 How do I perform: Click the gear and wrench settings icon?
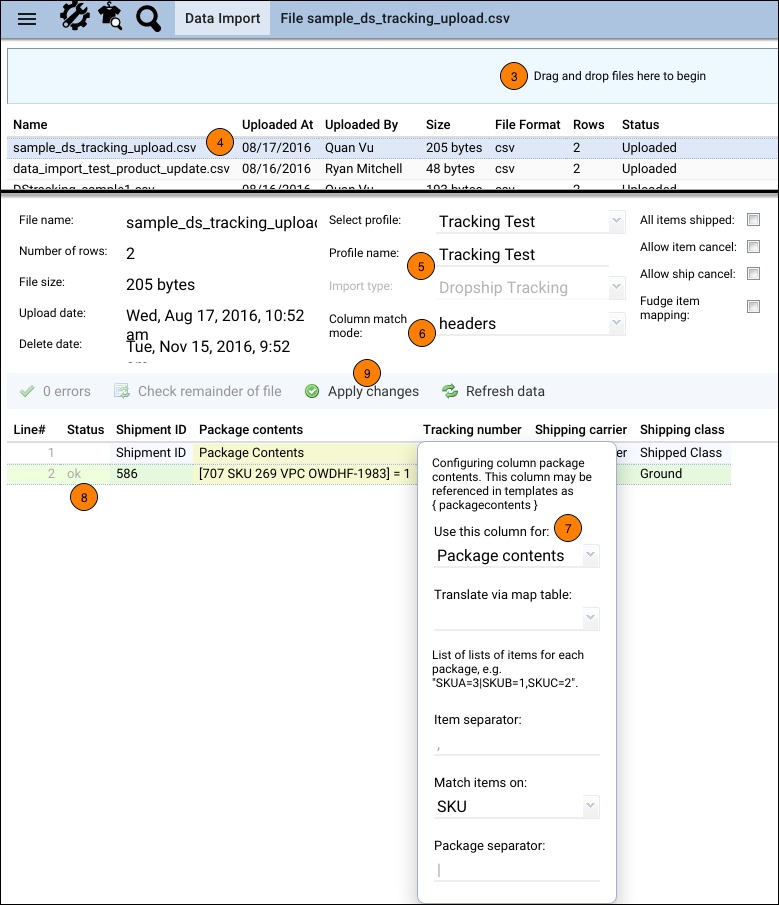coord(75,16)
